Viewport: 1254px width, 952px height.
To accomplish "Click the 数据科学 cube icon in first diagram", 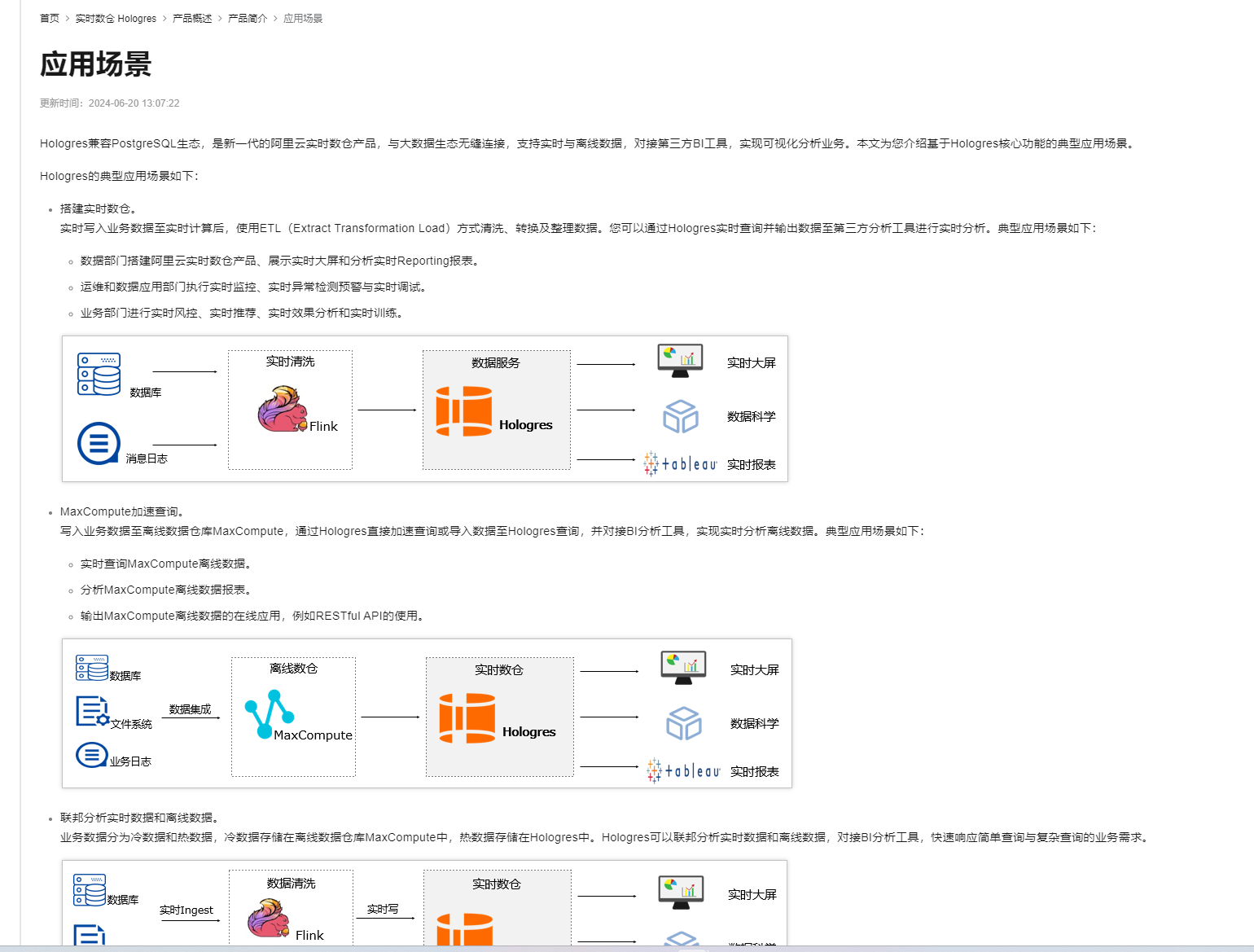I will click(x=681, y=416).
